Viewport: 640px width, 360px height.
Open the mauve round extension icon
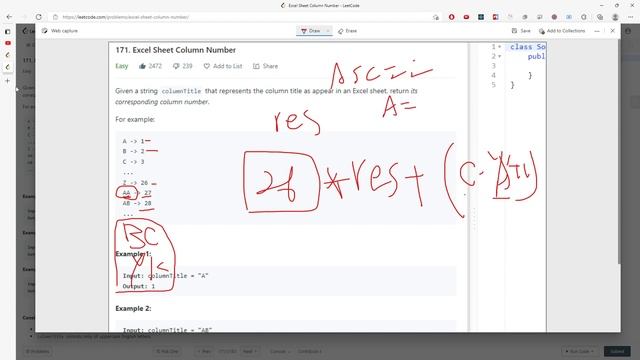coord(554,17)
